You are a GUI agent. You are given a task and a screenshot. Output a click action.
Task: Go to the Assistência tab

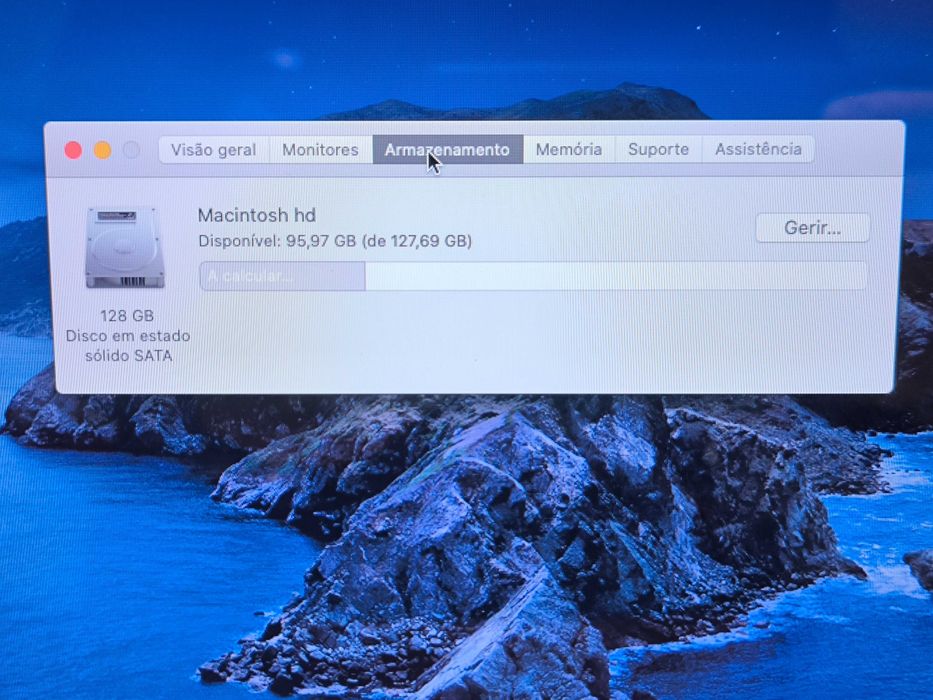coord(758,149)
